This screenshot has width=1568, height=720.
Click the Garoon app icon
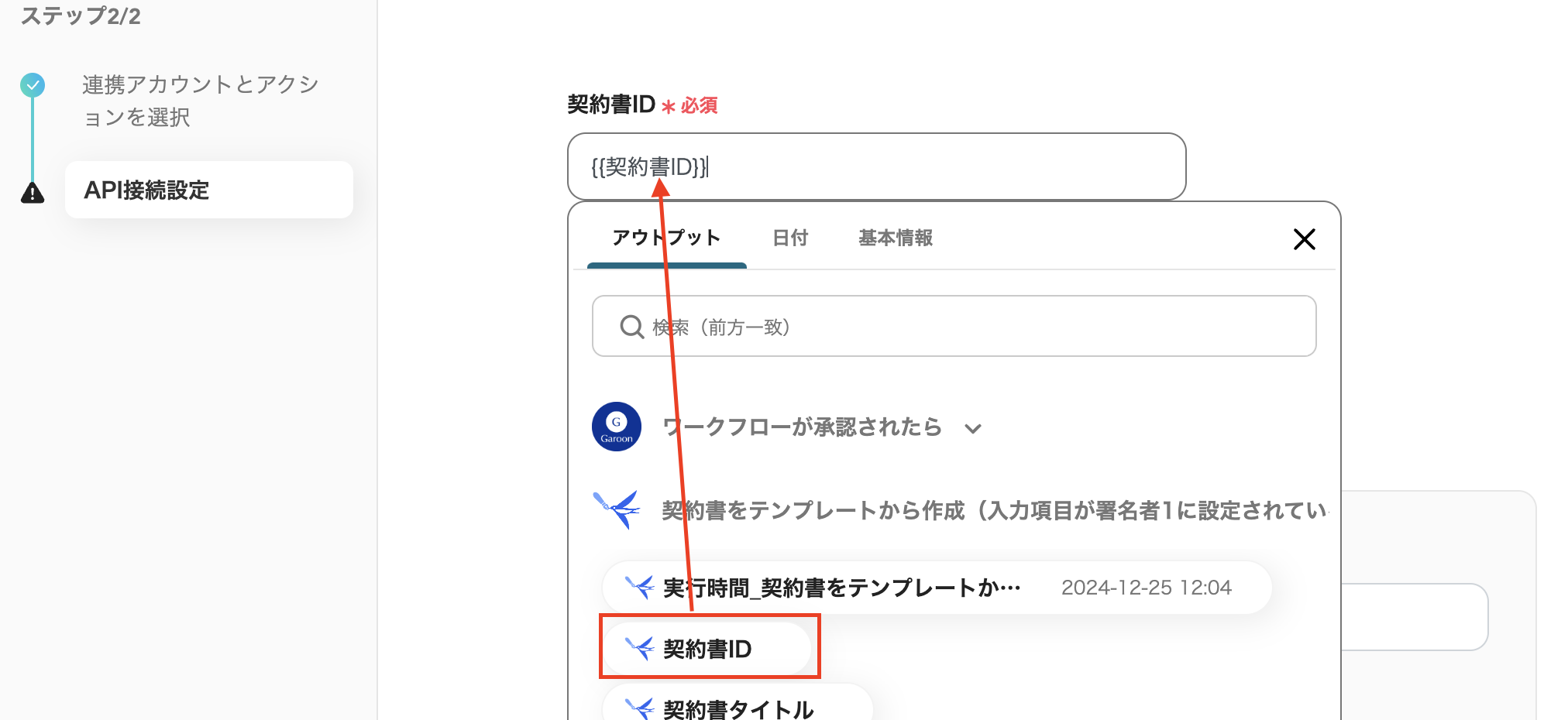616,427
